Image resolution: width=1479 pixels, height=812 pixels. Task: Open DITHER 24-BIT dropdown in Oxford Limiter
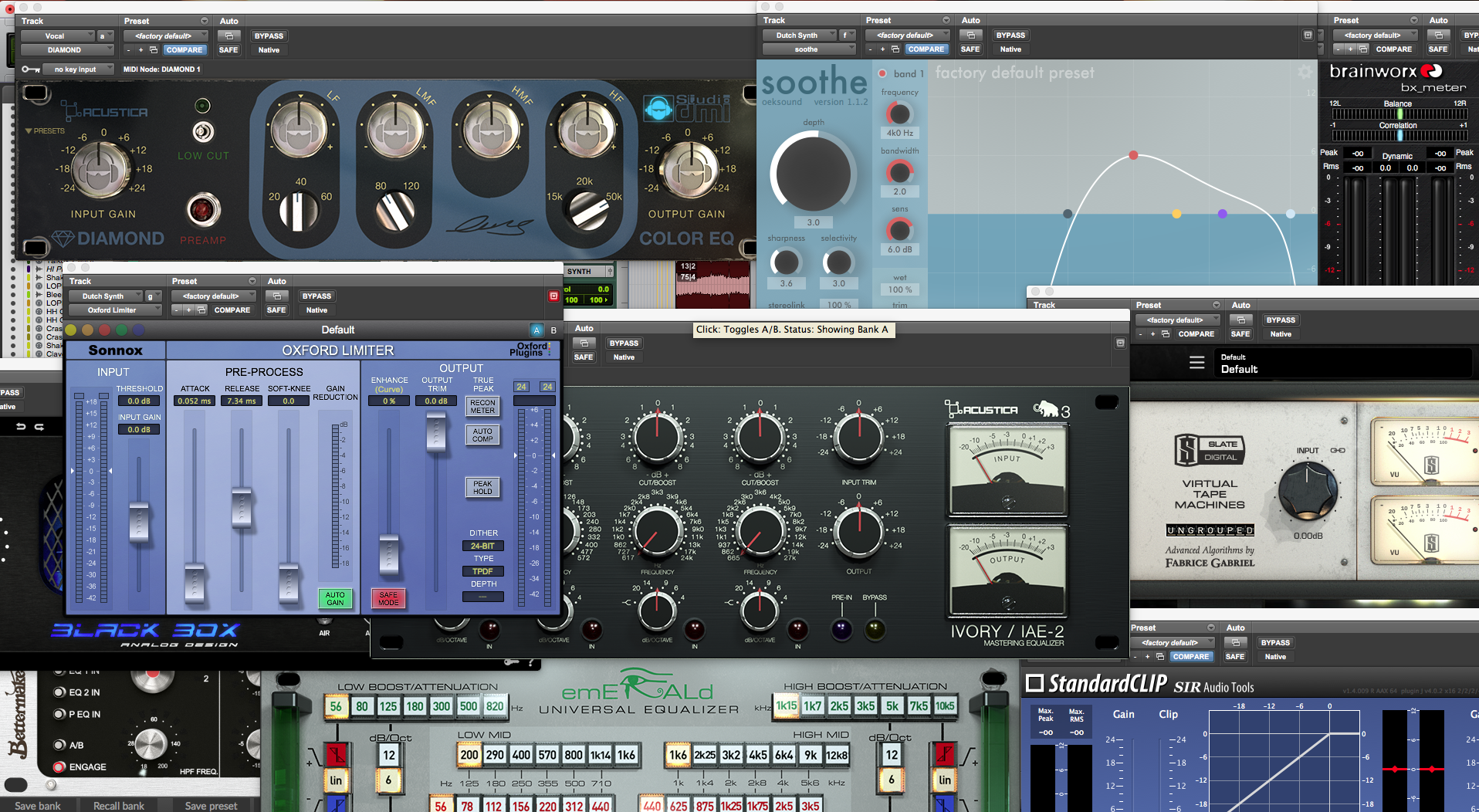483,546
